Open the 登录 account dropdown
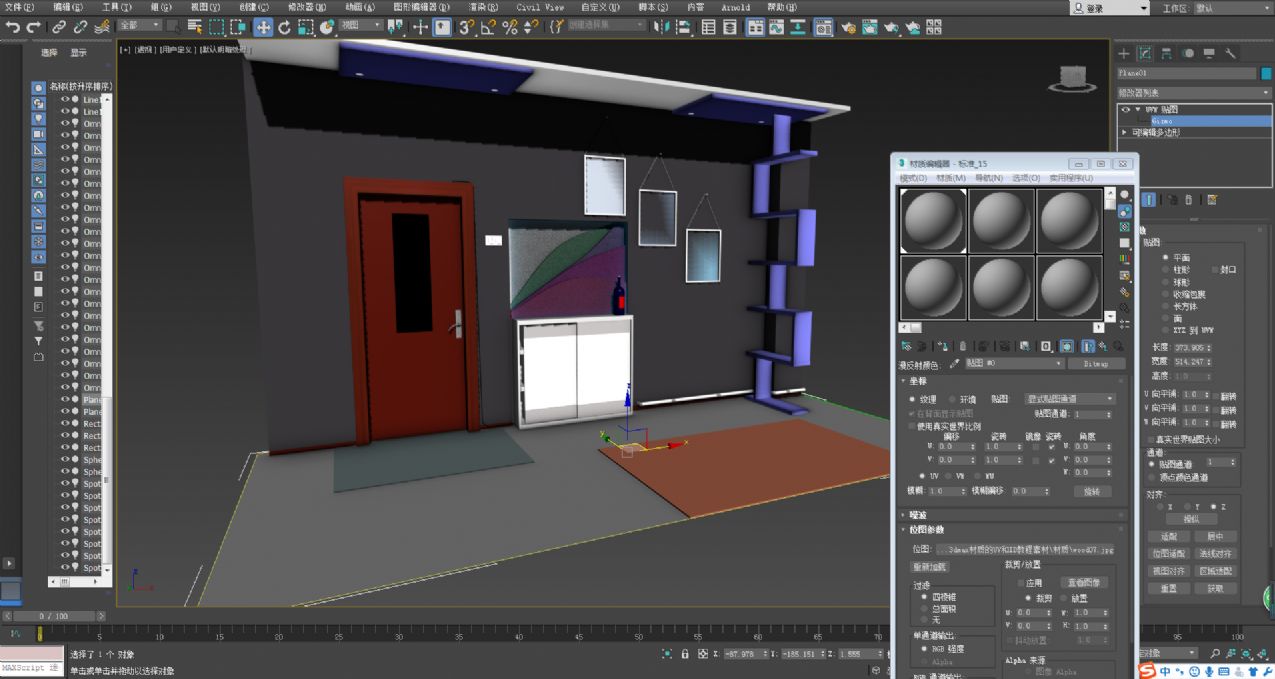 click(x=1110, y=7)
